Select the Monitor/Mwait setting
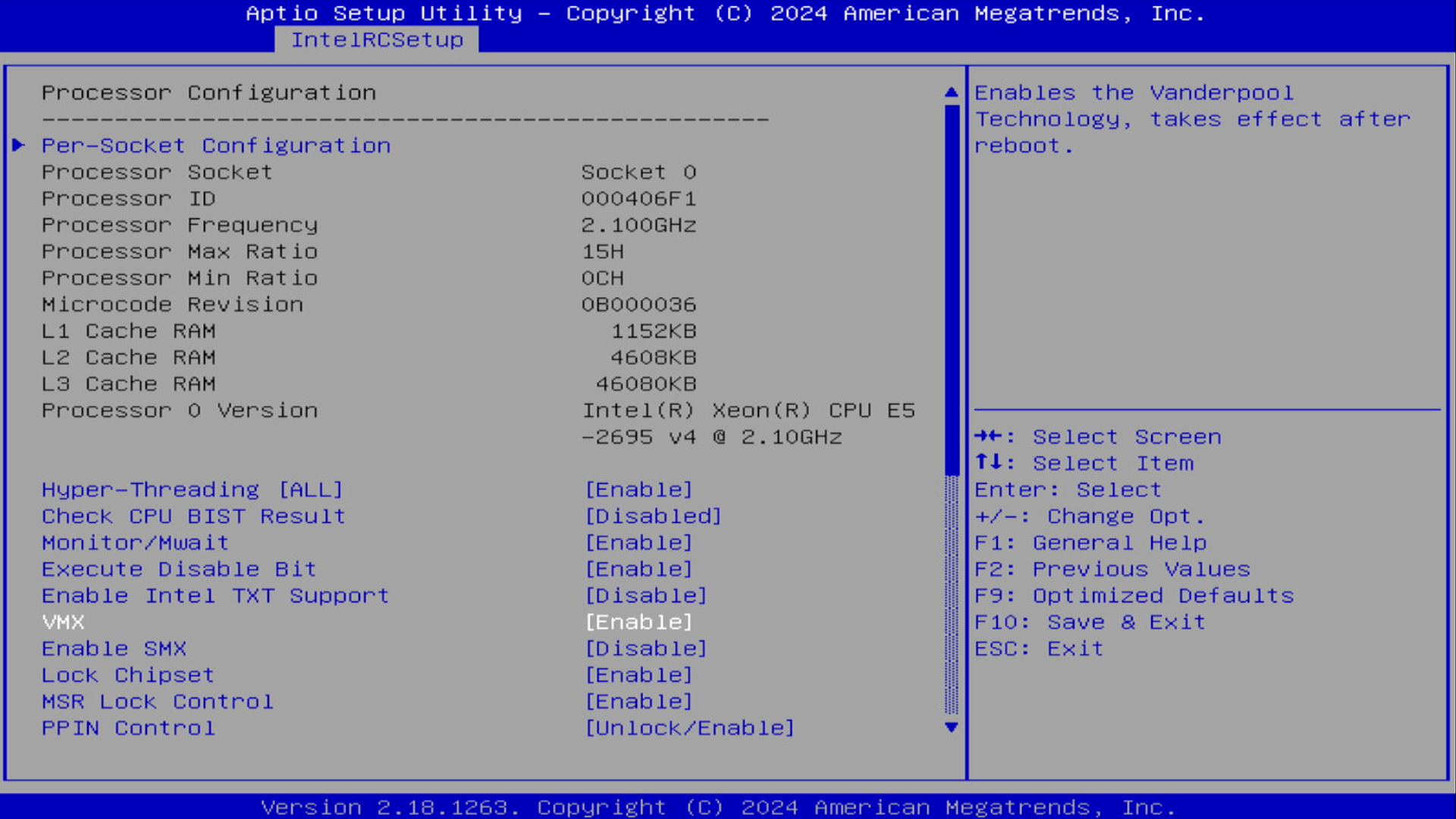The width and height of the screenshot is (1456, 819). [x=135, y=542]
